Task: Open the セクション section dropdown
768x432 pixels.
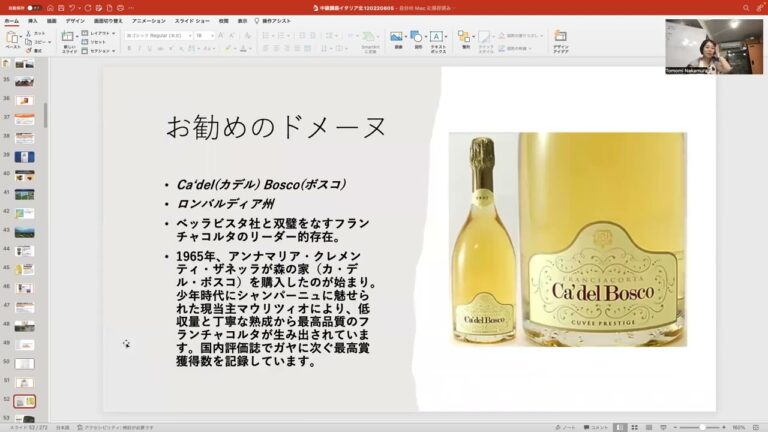Action: click(98, 51)
